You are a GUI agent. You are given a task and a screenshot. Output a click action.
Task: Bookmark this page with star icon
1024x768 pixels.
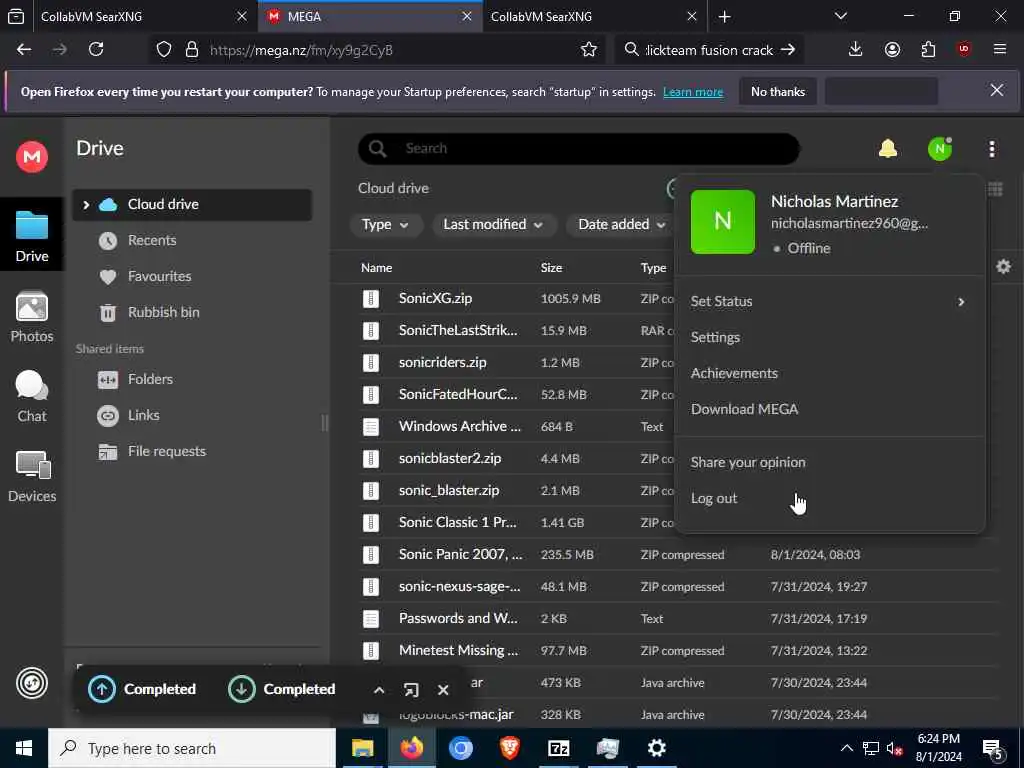tap(588, 50)
